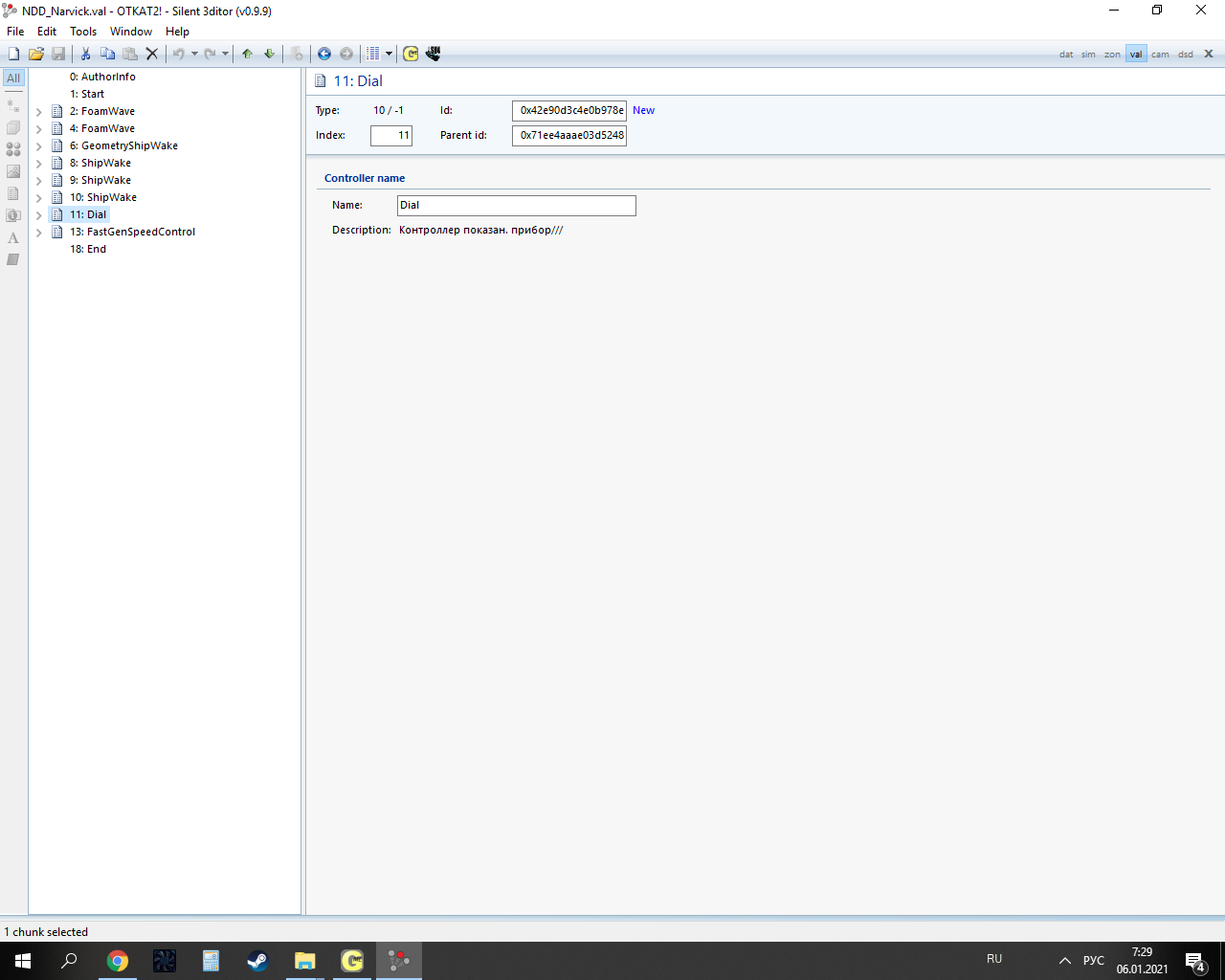Open the Window menu

pos(131,32)
